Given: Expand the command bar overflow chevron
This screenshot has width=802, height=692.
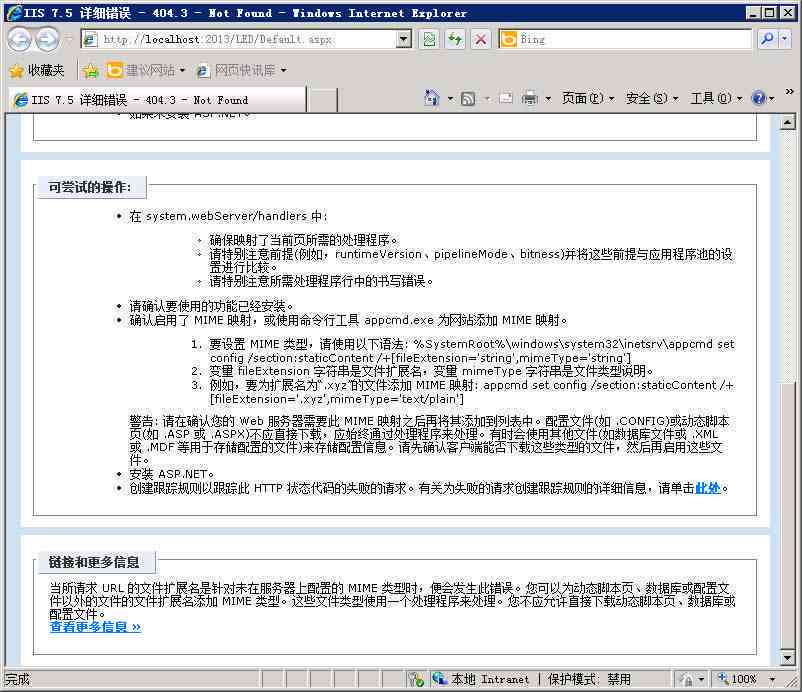Looking at the screenshot, I should tap(790, 92).
